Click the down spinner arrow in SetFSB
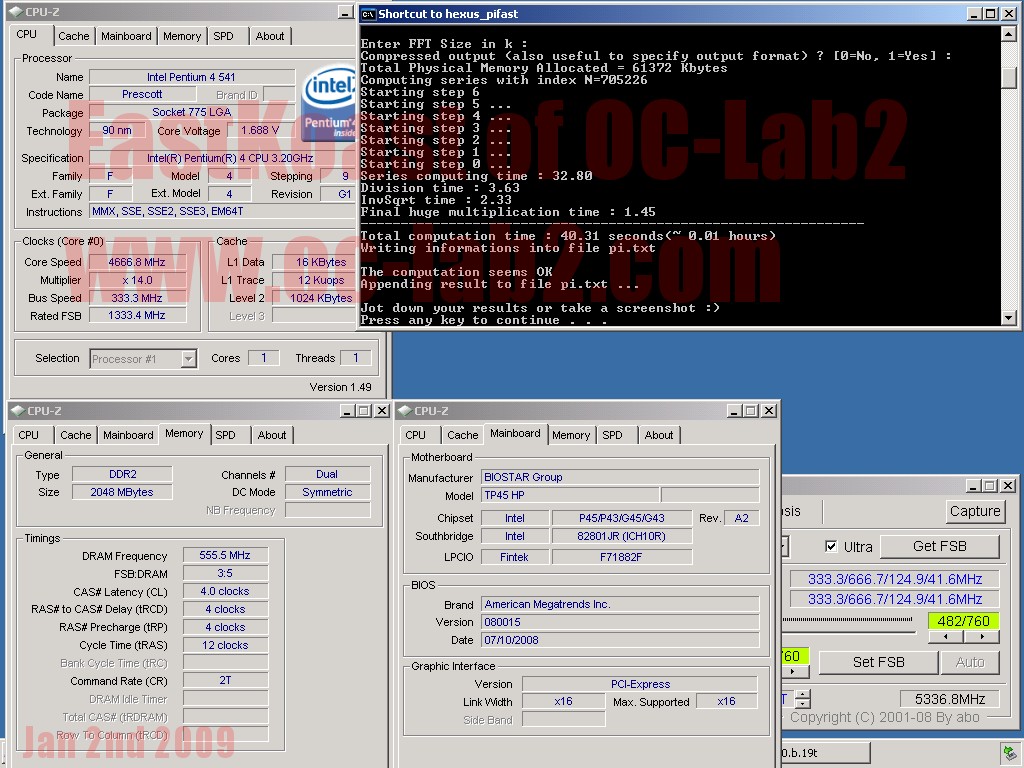The image size is (1024, 768). click(803, 704)
